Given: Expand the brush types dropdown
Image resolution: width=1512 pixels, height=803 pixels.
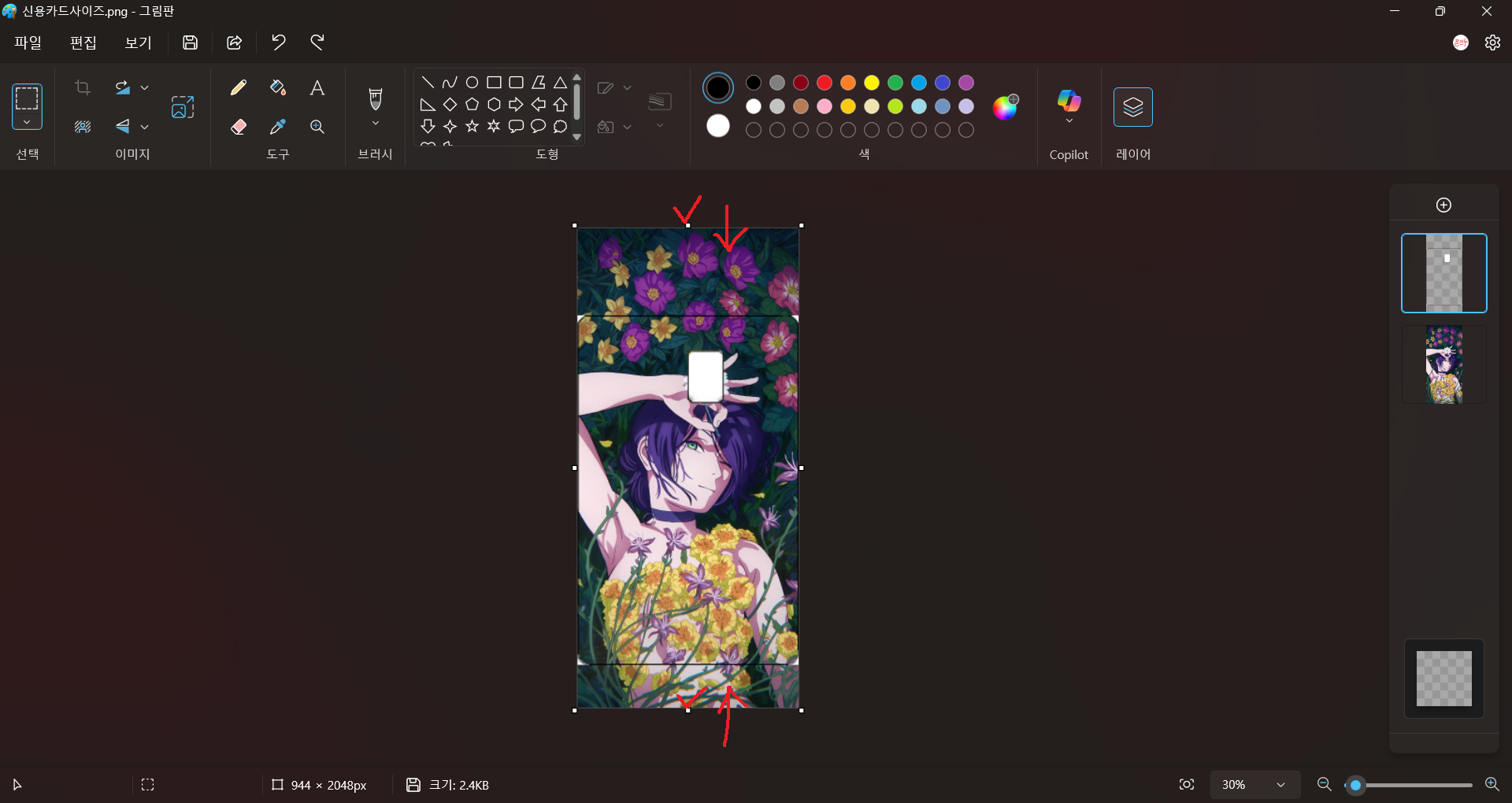Looking at the screenshot, I should tap(376, 124).
